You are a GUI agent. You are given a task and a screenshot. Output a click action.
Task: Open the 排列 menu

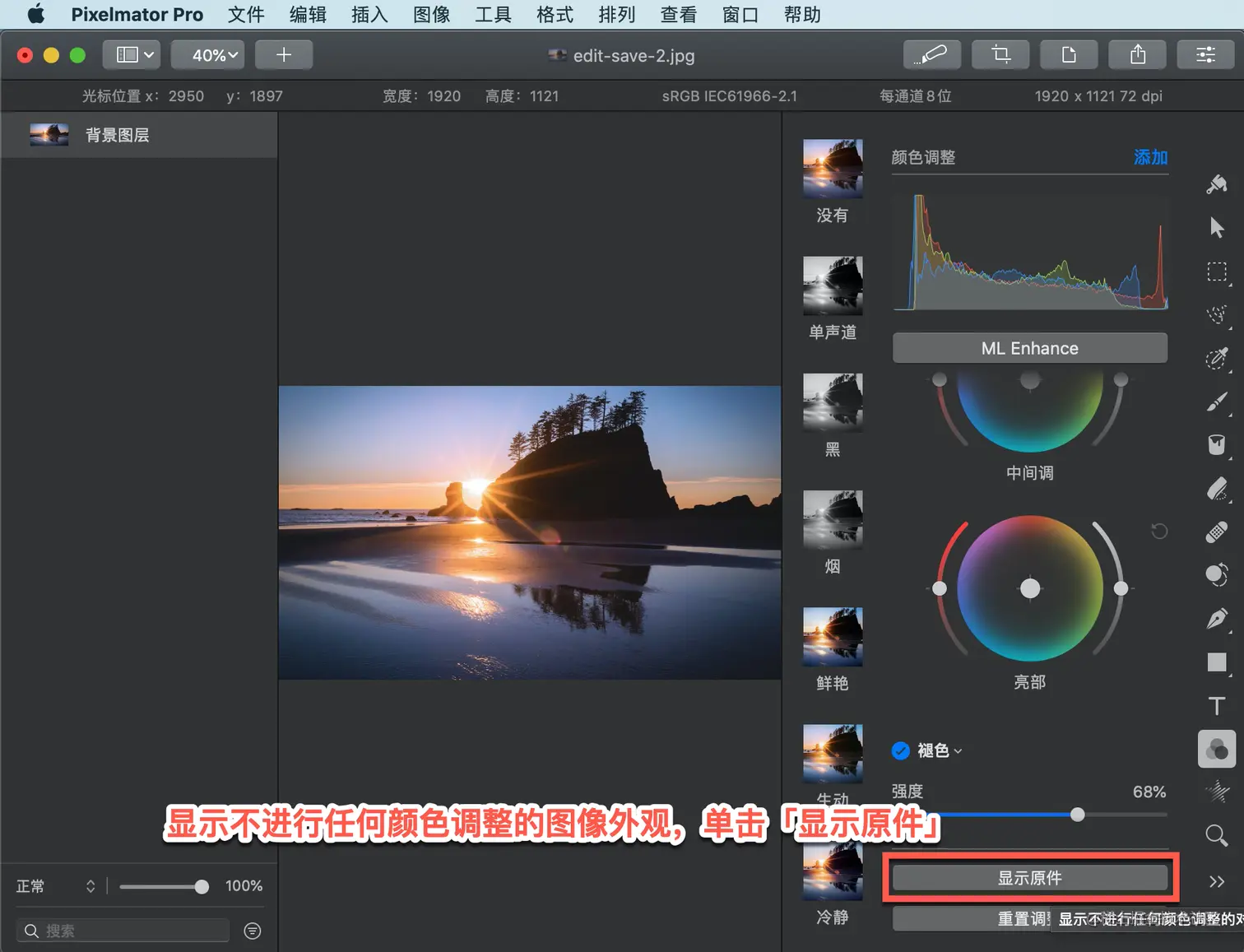[x=617, y=14]
